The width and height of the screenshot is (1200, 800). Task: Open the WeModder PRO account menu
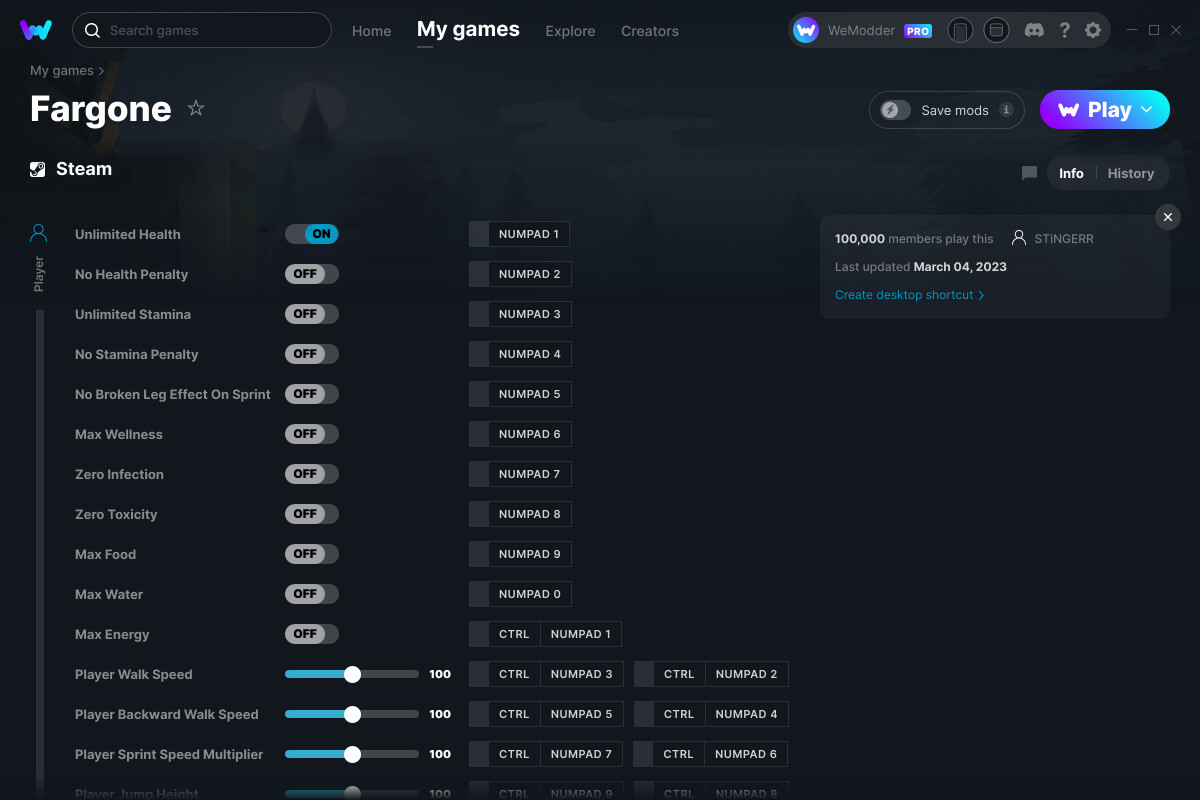tap(863, 31)
